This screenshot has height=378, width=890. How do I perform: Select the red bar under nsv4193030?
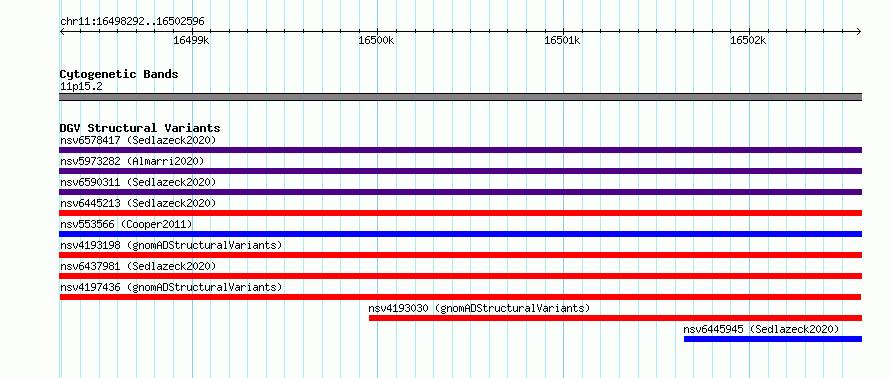coord(615,318)
